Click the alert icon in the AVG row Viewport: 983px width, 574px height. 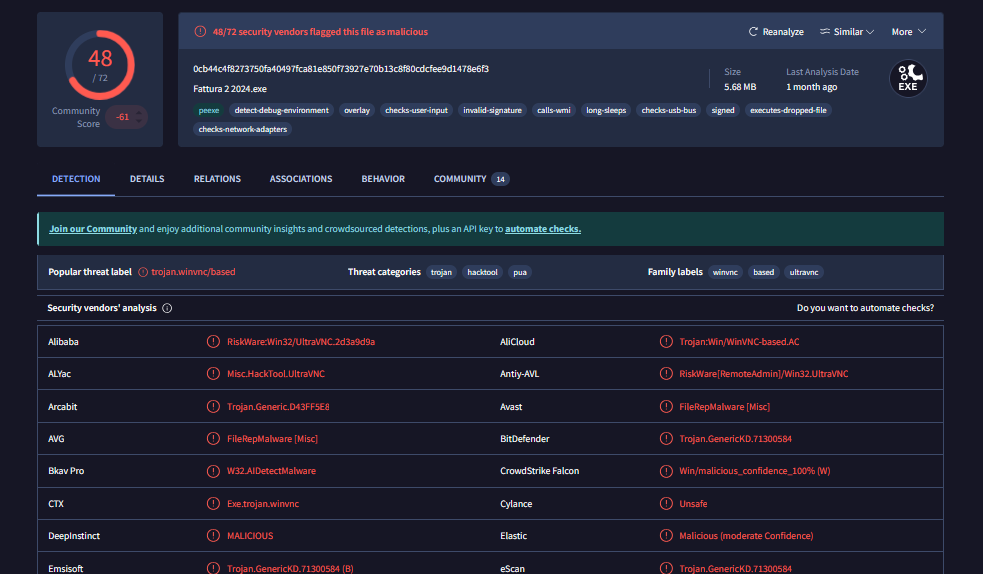click(x=213, y=439)
